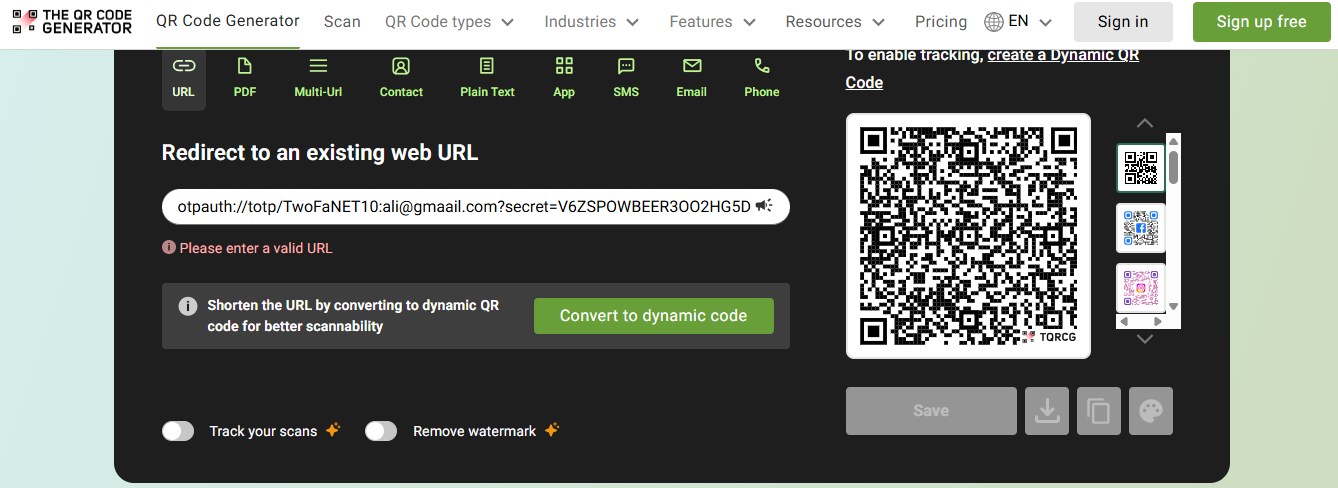This screenshot has width=1338, height=488.
Task: Open the color palette customization icon
Action: coord(1151,411)
